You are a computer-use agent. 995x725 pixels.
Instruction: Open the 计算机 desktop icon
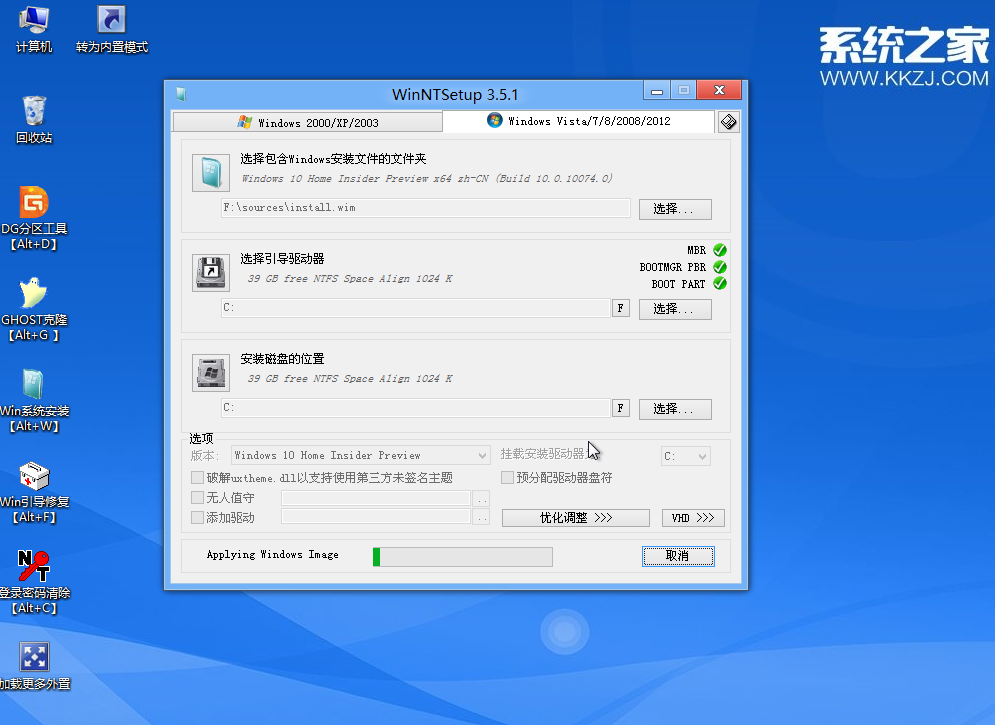34,30
